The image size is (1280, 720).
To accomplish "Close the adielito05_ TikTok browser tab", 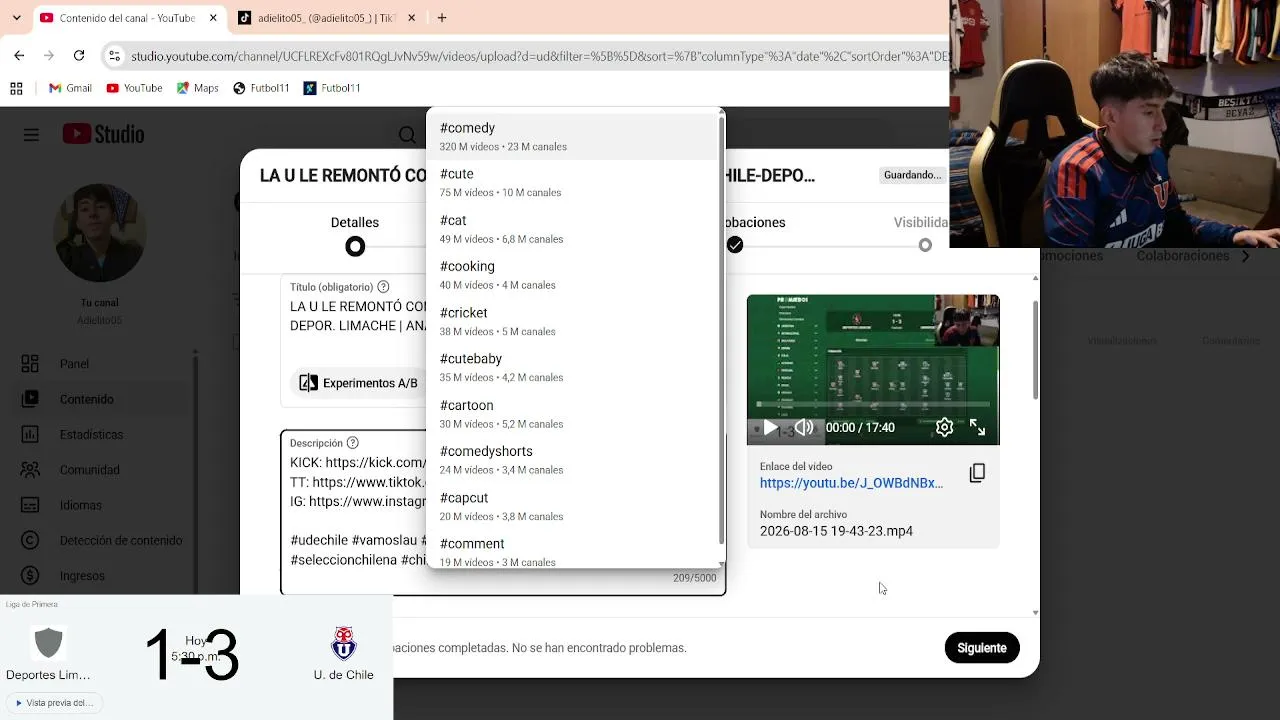I will (412, 18).
